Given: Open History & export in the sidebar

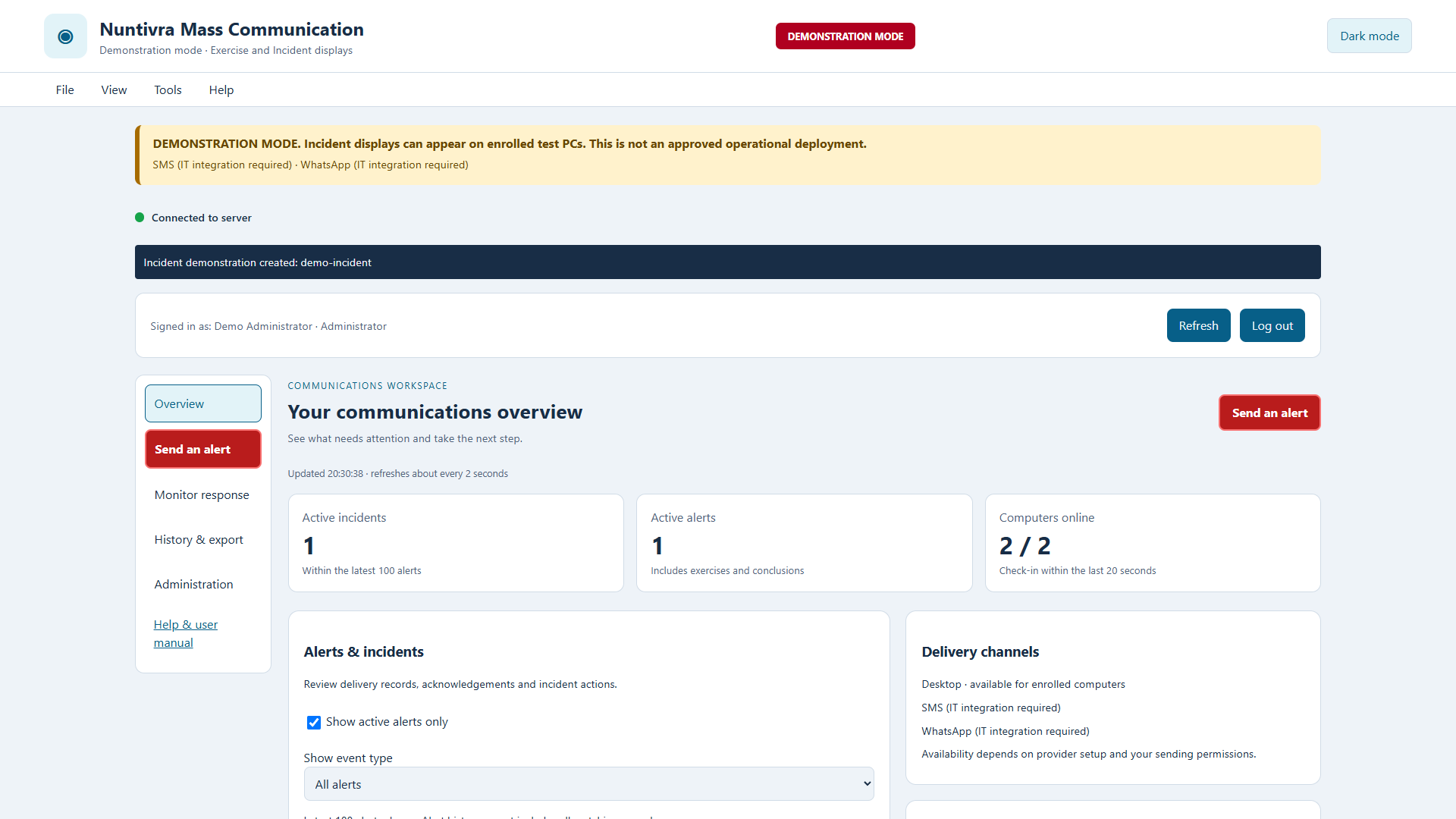Looking at the screenshot, I should pos(203,539).
